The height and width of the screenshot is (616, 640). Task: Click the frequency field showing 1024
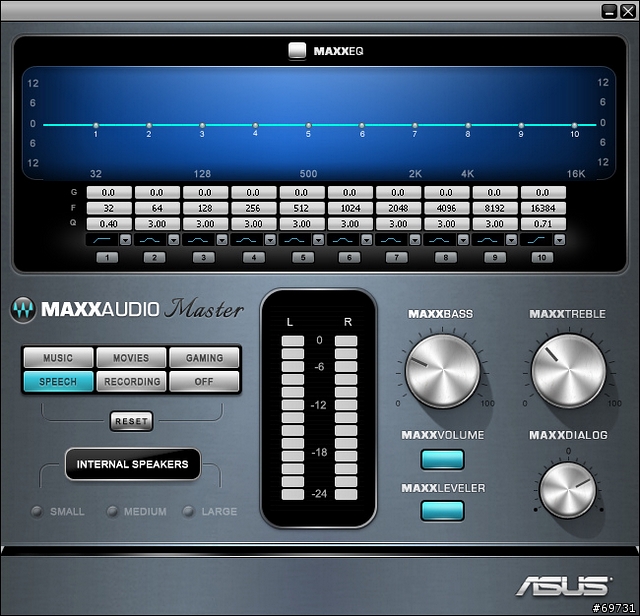pyautogui.click(x=350, y=208)
